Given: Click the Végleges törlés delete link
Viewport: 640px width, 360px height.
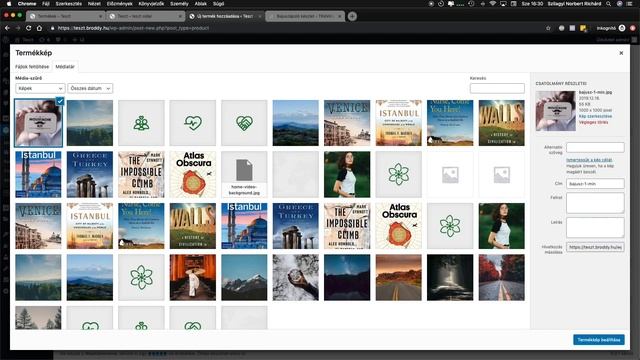Looking at the screenshot, I should coord(593,122).
